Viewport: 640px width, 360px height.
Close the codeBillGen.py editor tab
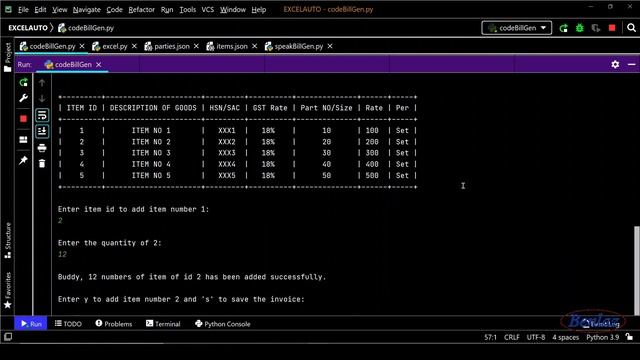[82, 46]
